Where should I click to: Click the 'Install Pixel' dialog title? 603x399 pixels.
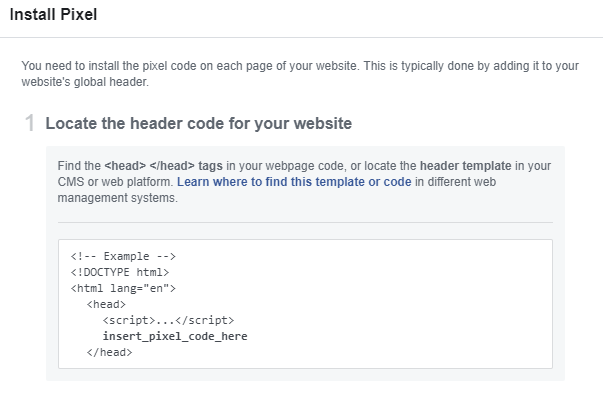click(x=53, y=15)
